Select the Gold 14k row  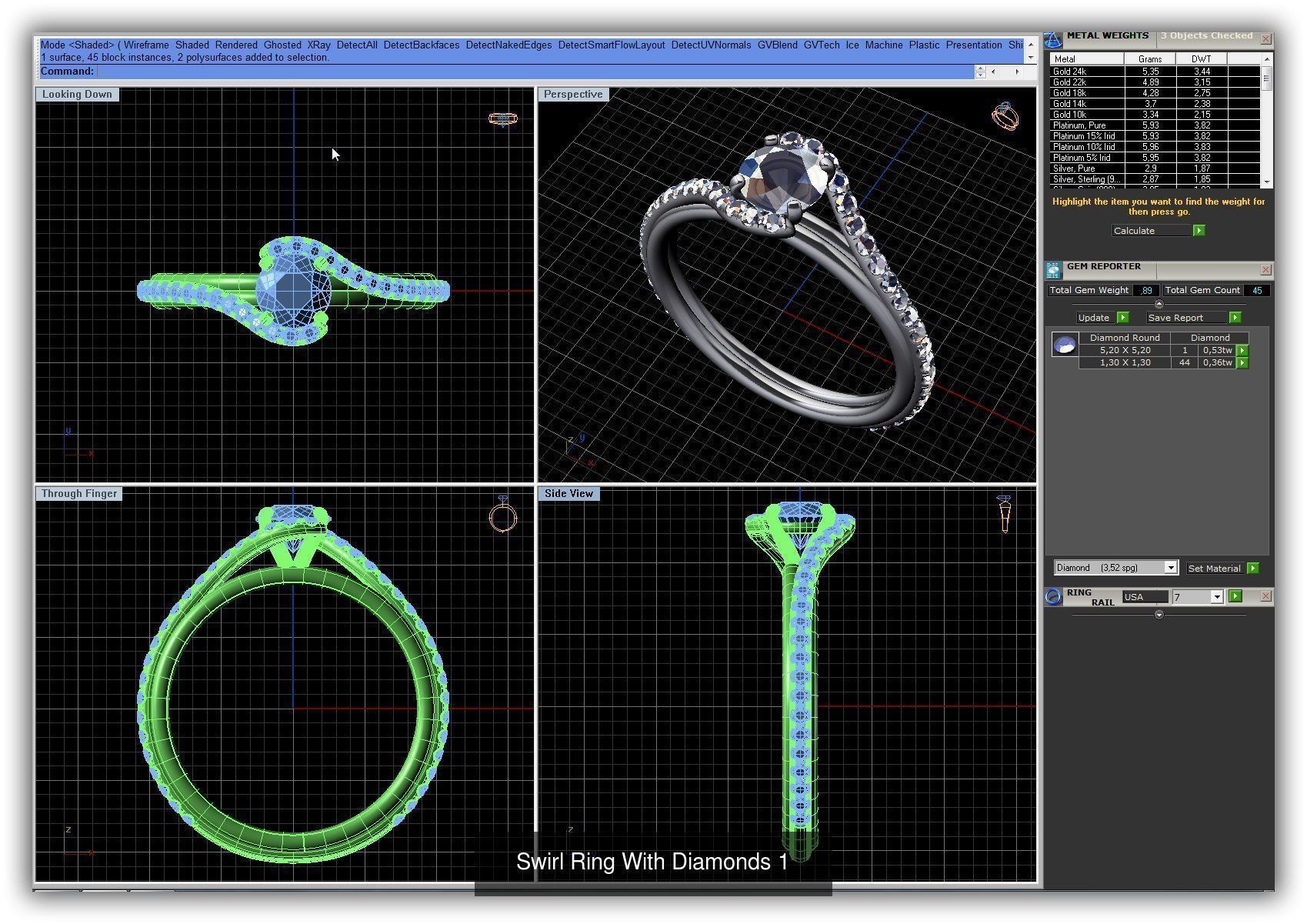point(1155,104)
